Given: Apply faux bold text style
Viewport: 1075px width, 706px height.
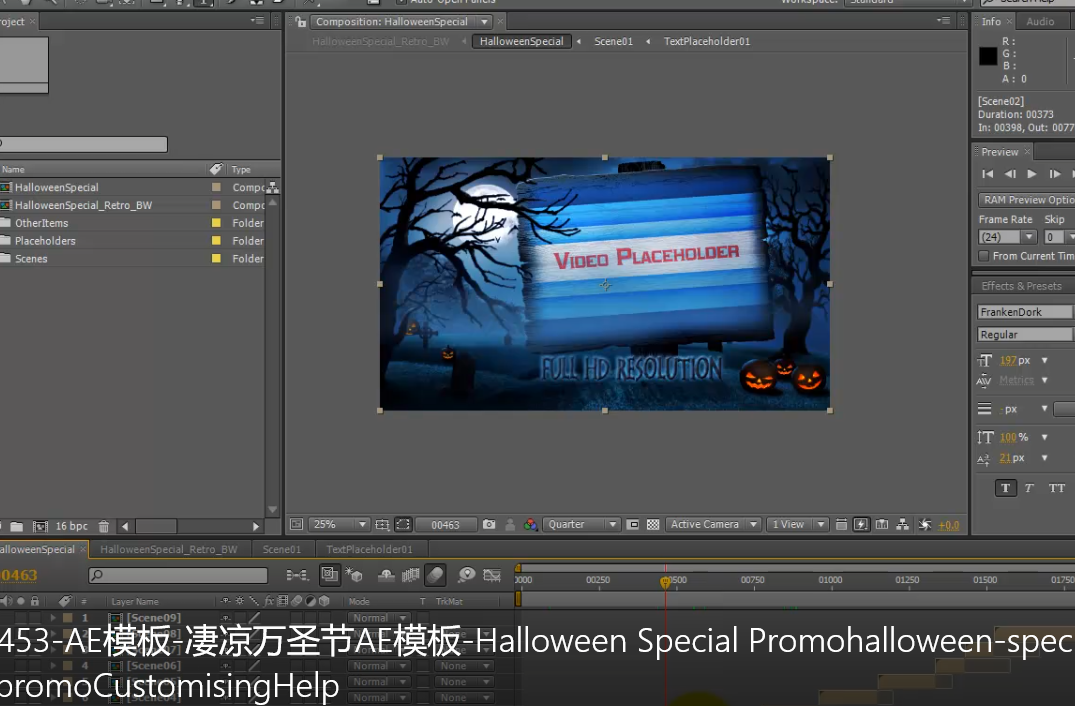Looking at the screenshot, I should [1006, 488].
